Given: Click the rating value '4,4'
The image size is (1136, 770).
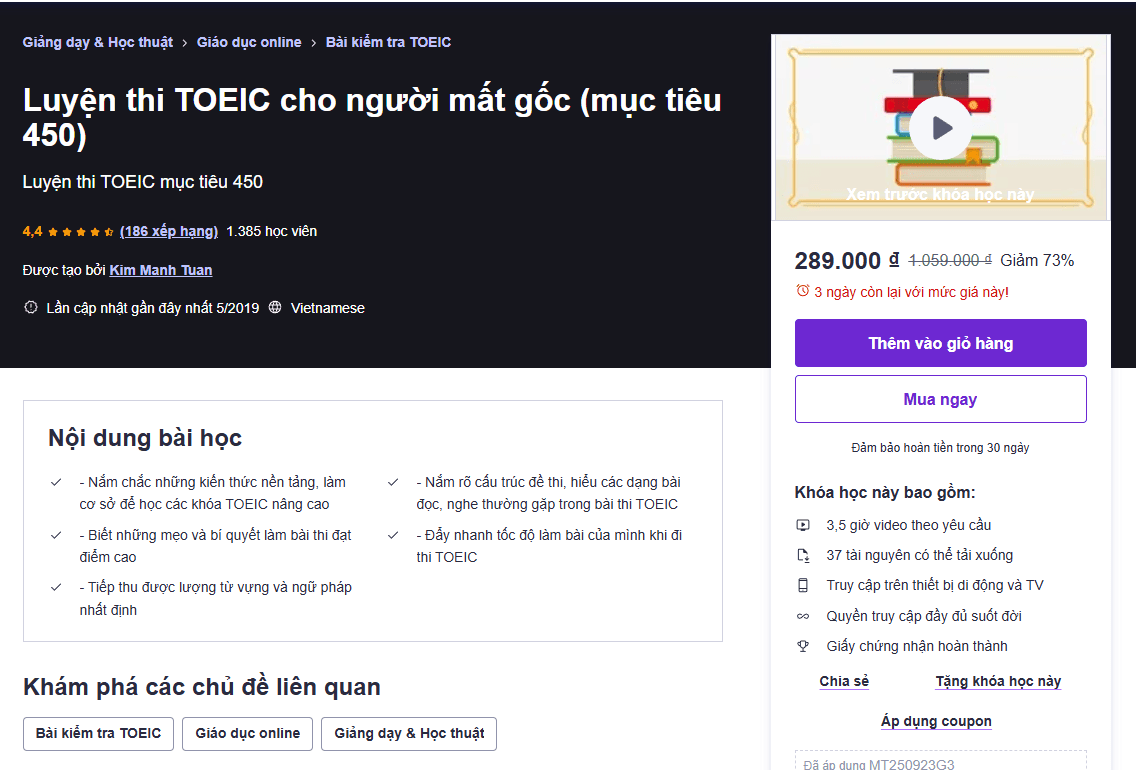Looking at the screenshot, I should tap(33, 231).
